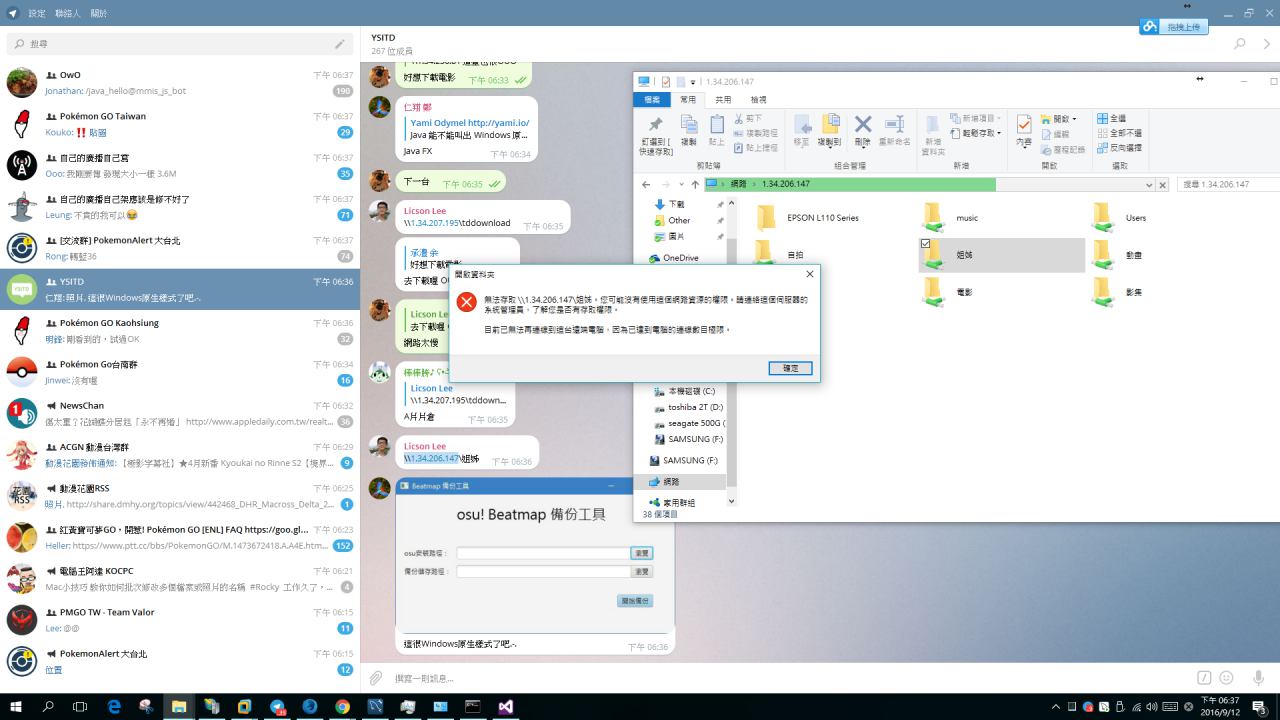Open the 聯絡人 menu in Telegram
1280x720 pixels.
point(68,14)
